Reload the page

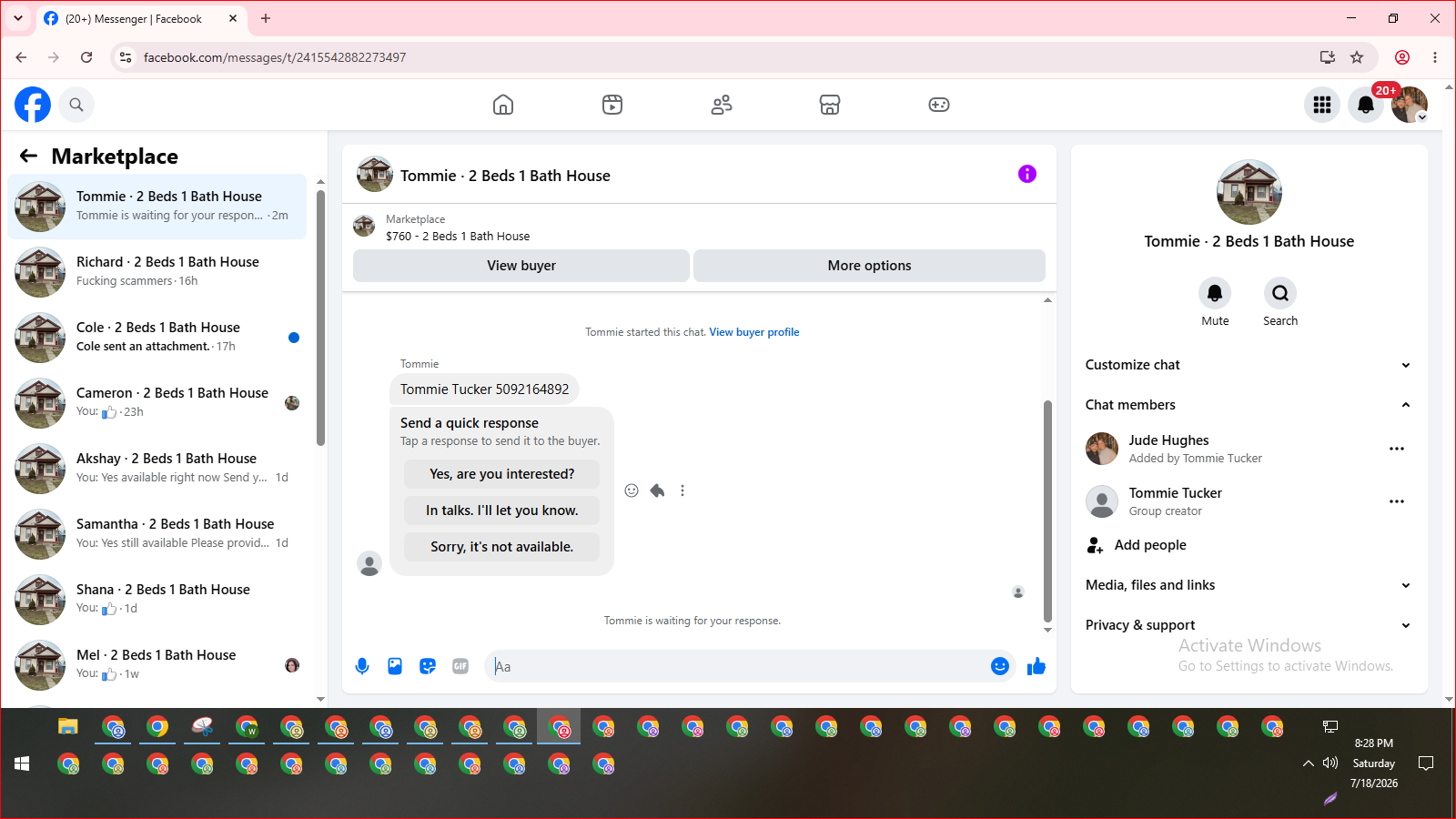coord(86,57)
